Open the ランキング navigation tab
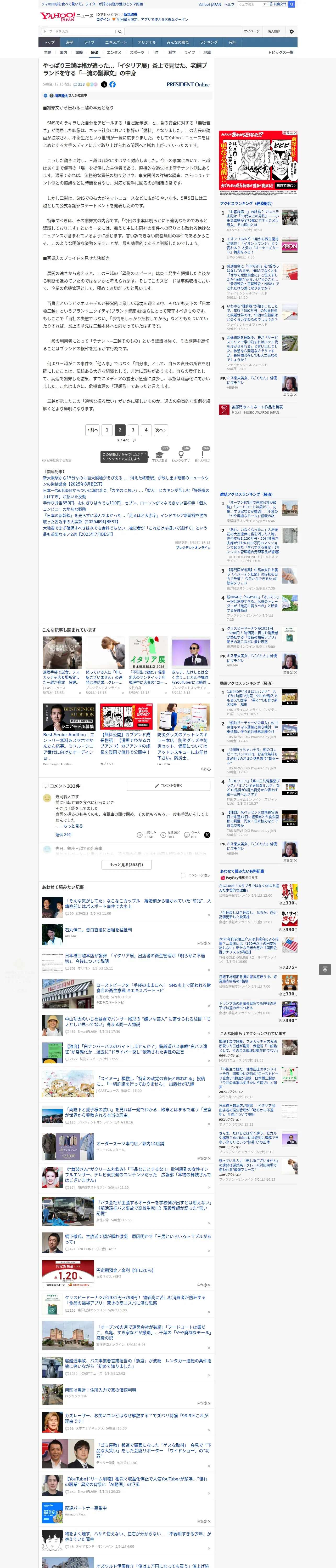This screenshot has height=1568, width=336. (x=209, y=43)
